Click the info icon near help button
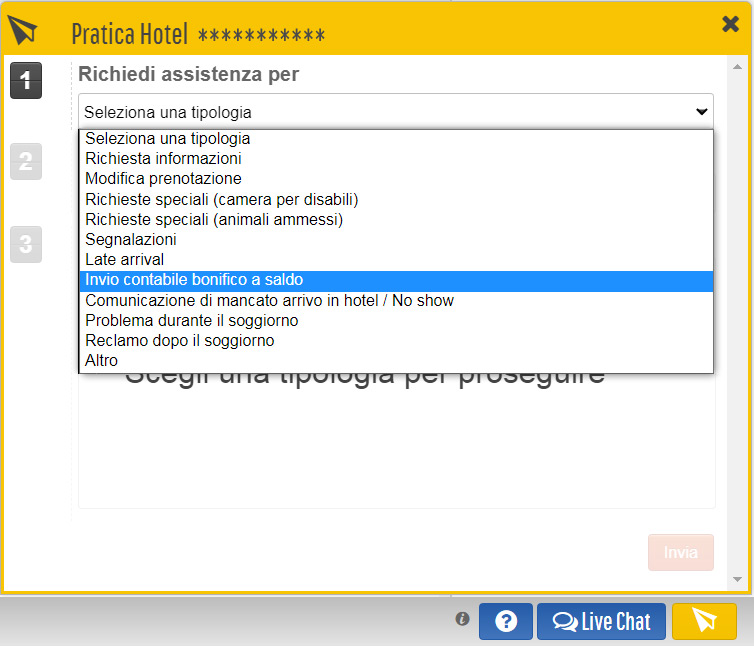Screen dimensions: 754x646 tap(462, 619)
